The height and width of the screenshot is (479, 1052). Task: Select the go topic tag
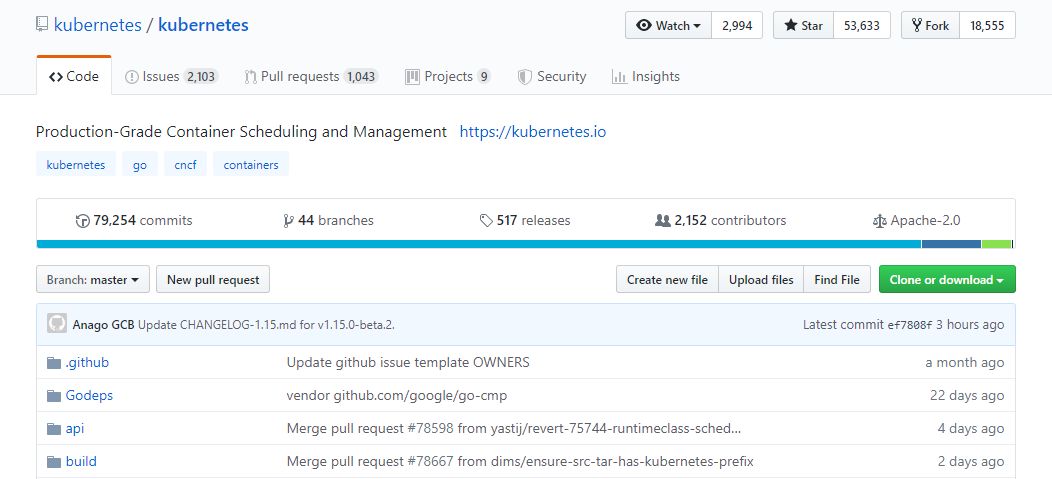pos(140,164)
